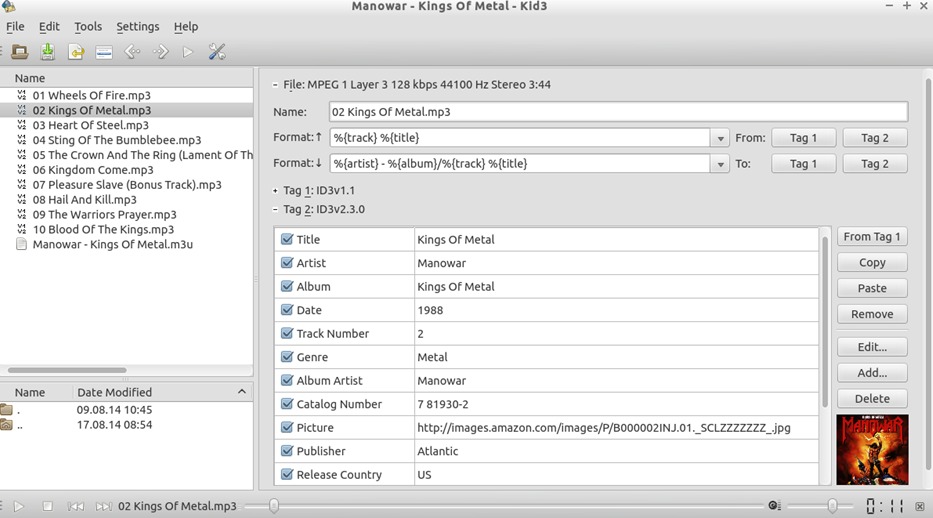Select 01 Wheels Of Fire.mp3 file icon

pos(22,95)
